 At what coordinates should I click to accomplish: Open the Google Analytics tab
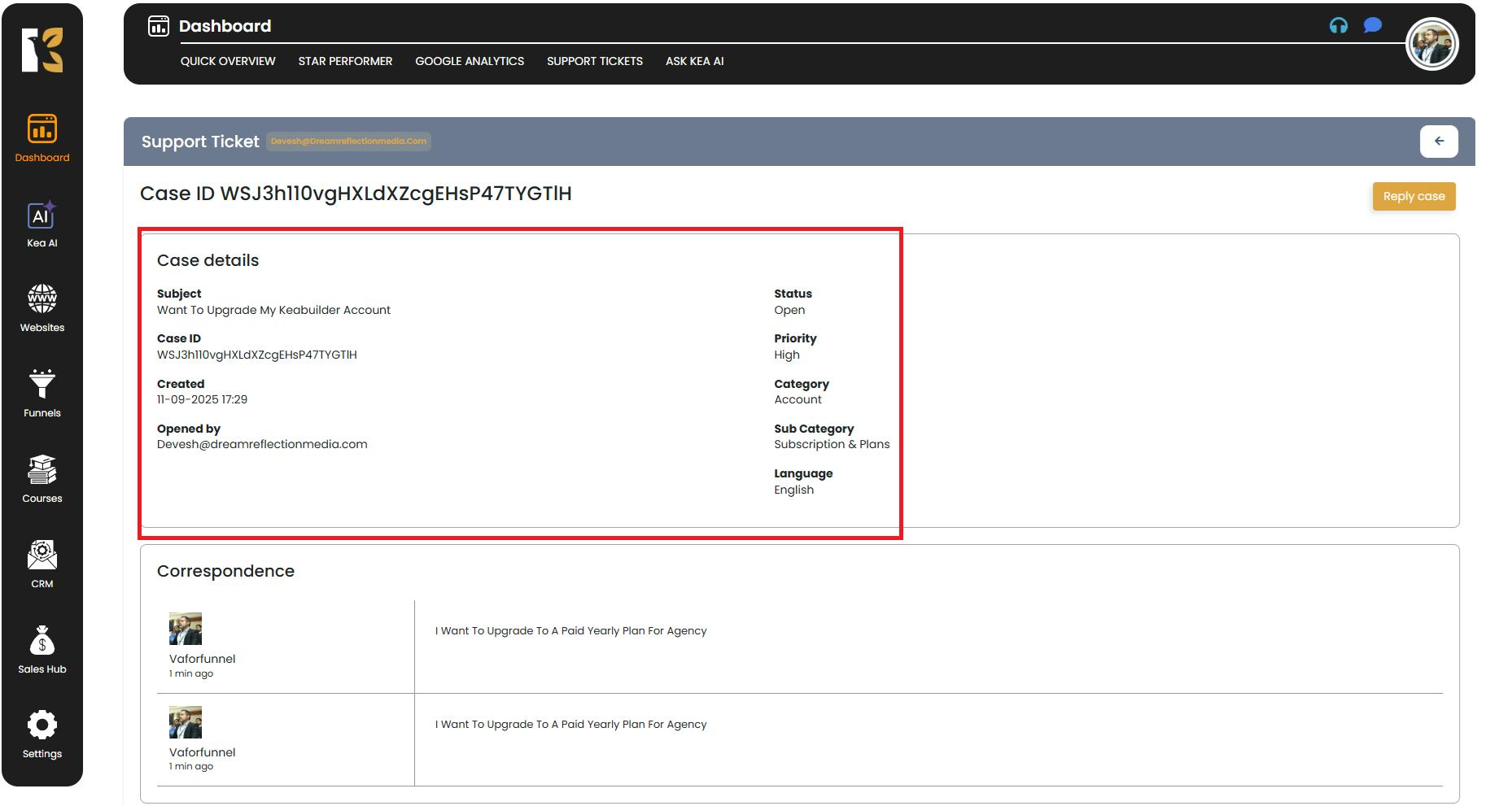pyautogui.click(x=470, y=61)
